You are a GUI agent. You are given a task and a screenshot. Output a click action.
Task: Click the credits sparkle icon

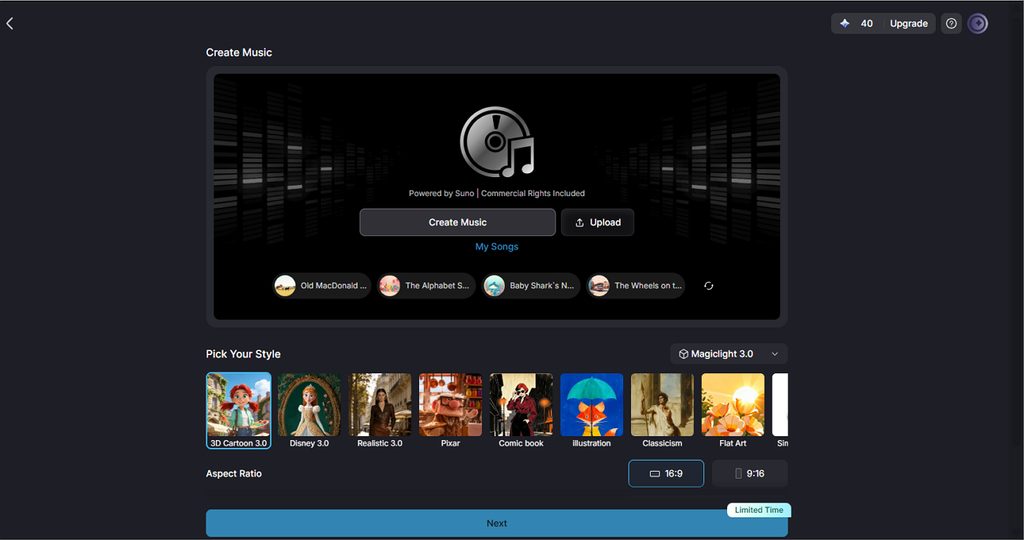tap(844, 24)
